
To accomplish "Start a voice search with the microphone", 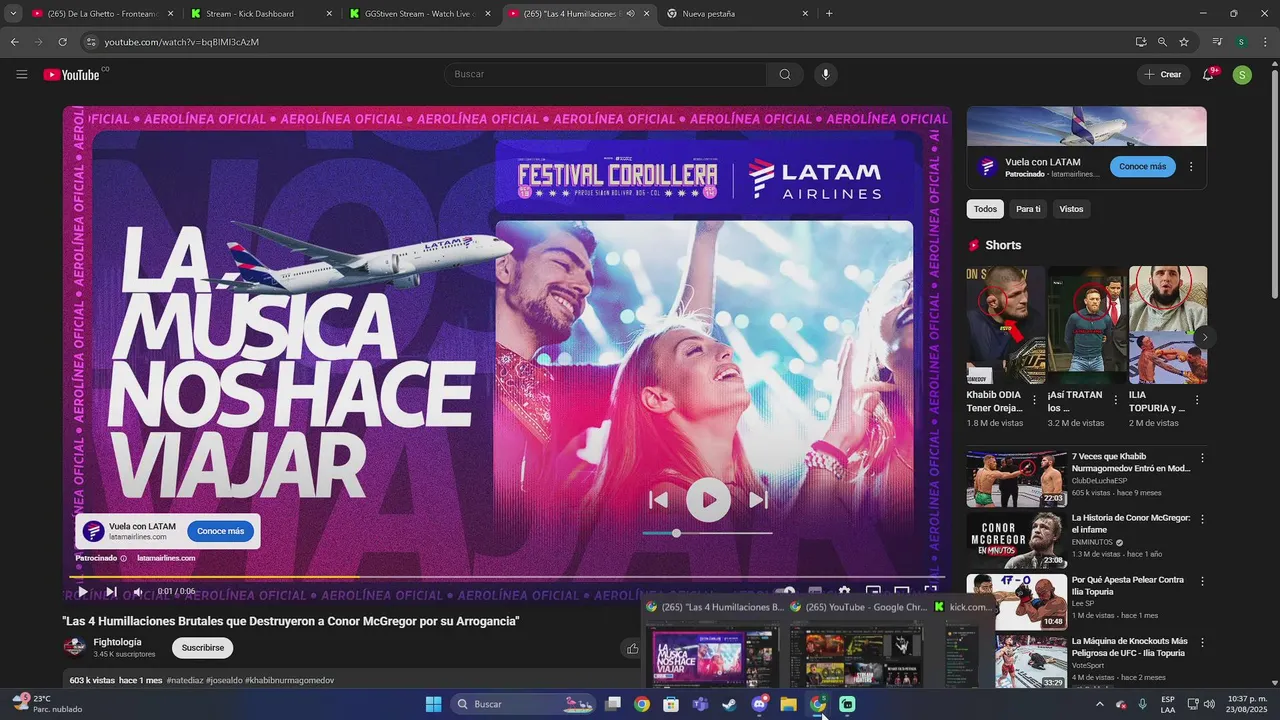I will point(825,74).
